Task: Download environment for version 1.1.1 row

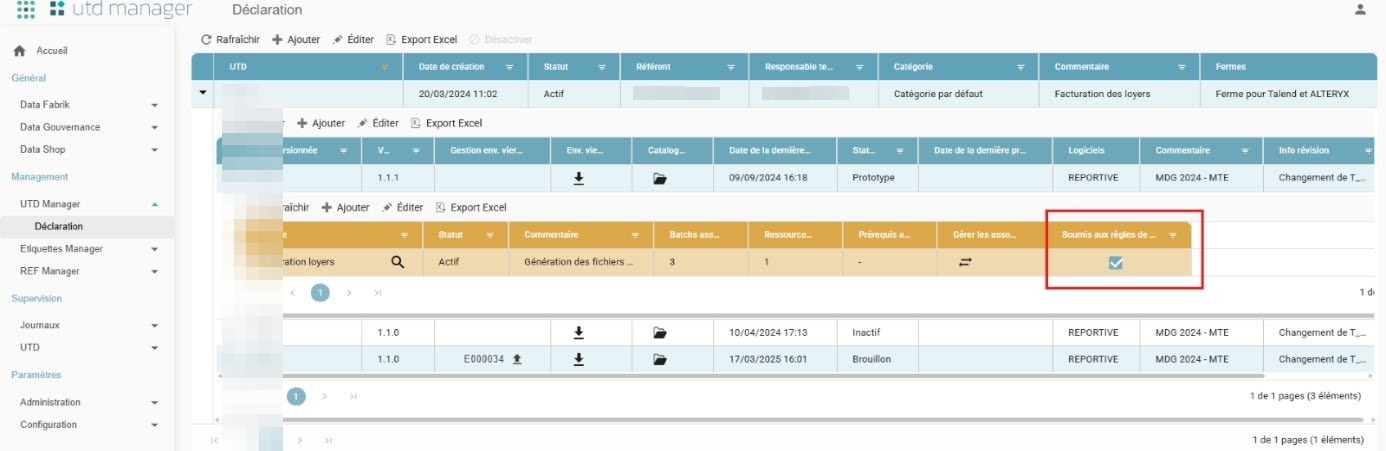Action: point(578,178)
